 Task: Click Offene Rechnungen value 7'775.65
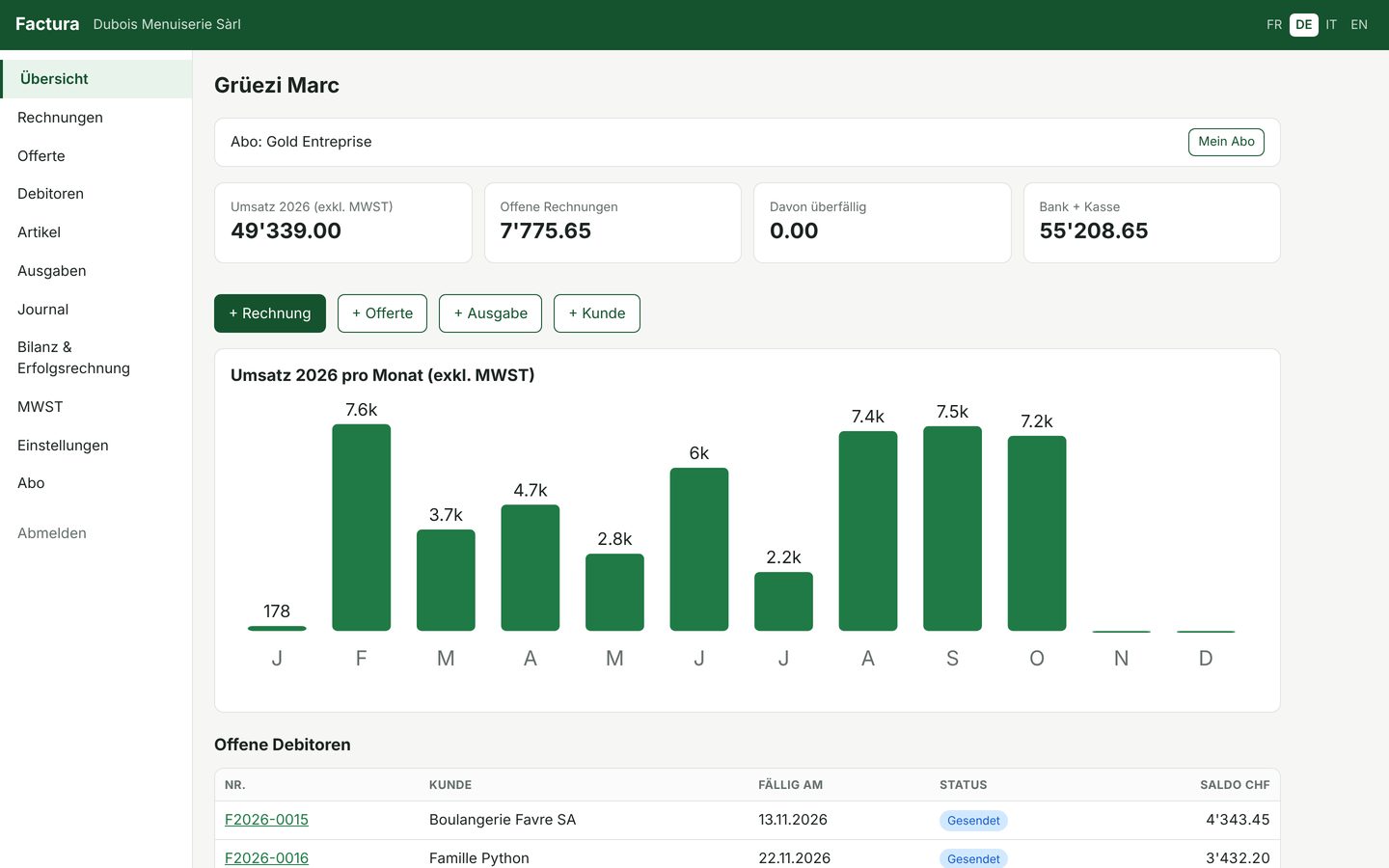tap(545, 231)
